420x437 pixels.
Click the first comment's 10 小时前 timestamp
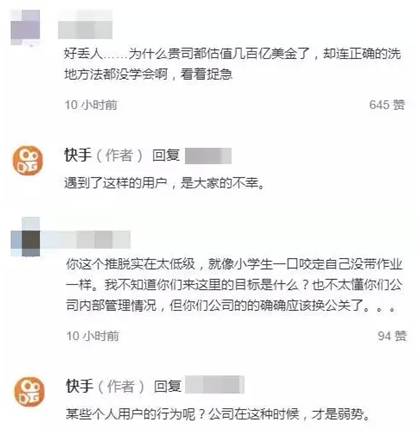(91, 105)
